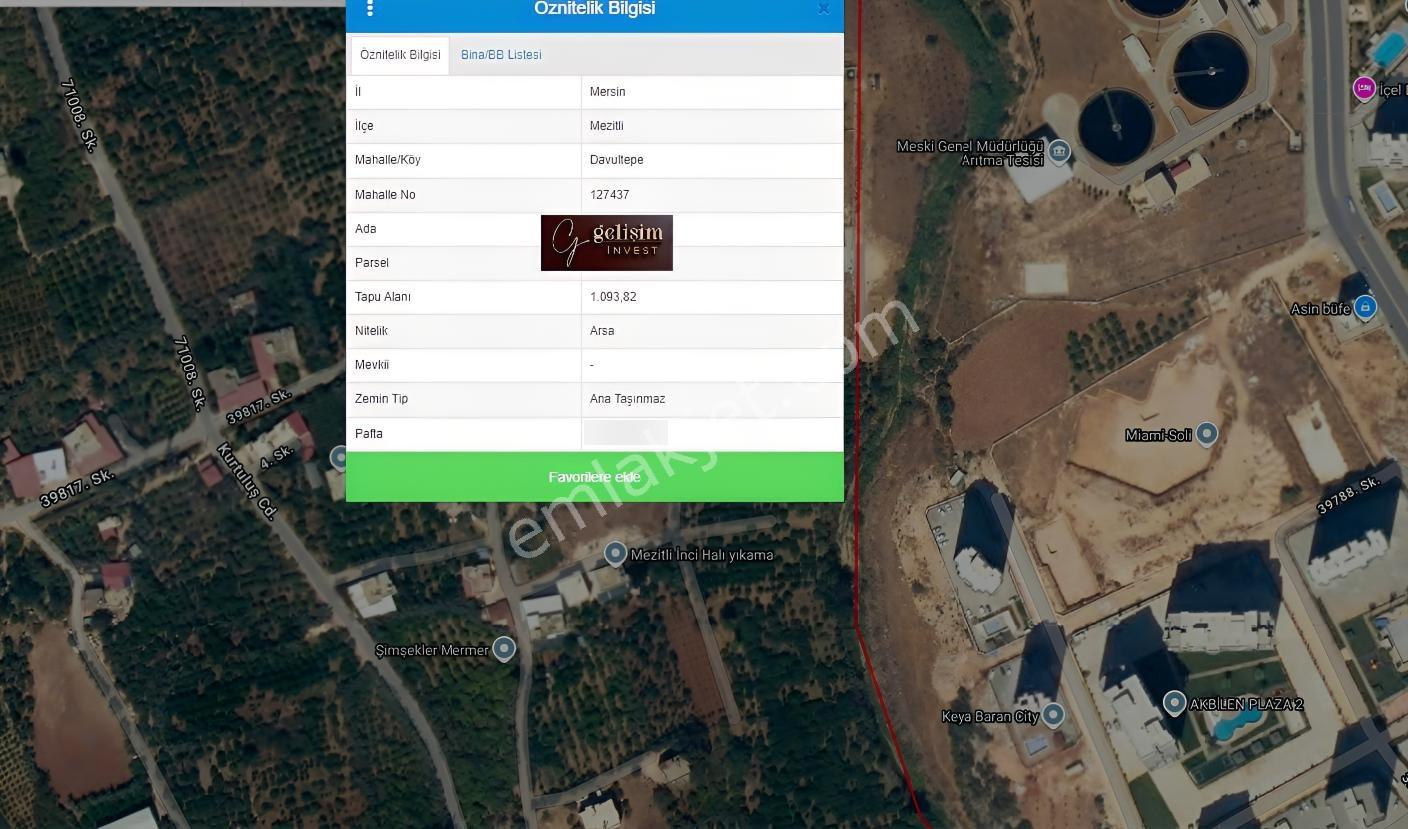Switch to the Öznitelik Bilgisi tab
Image resolution: width=1408 pixels, height=829 pixels.
(400, 55)
